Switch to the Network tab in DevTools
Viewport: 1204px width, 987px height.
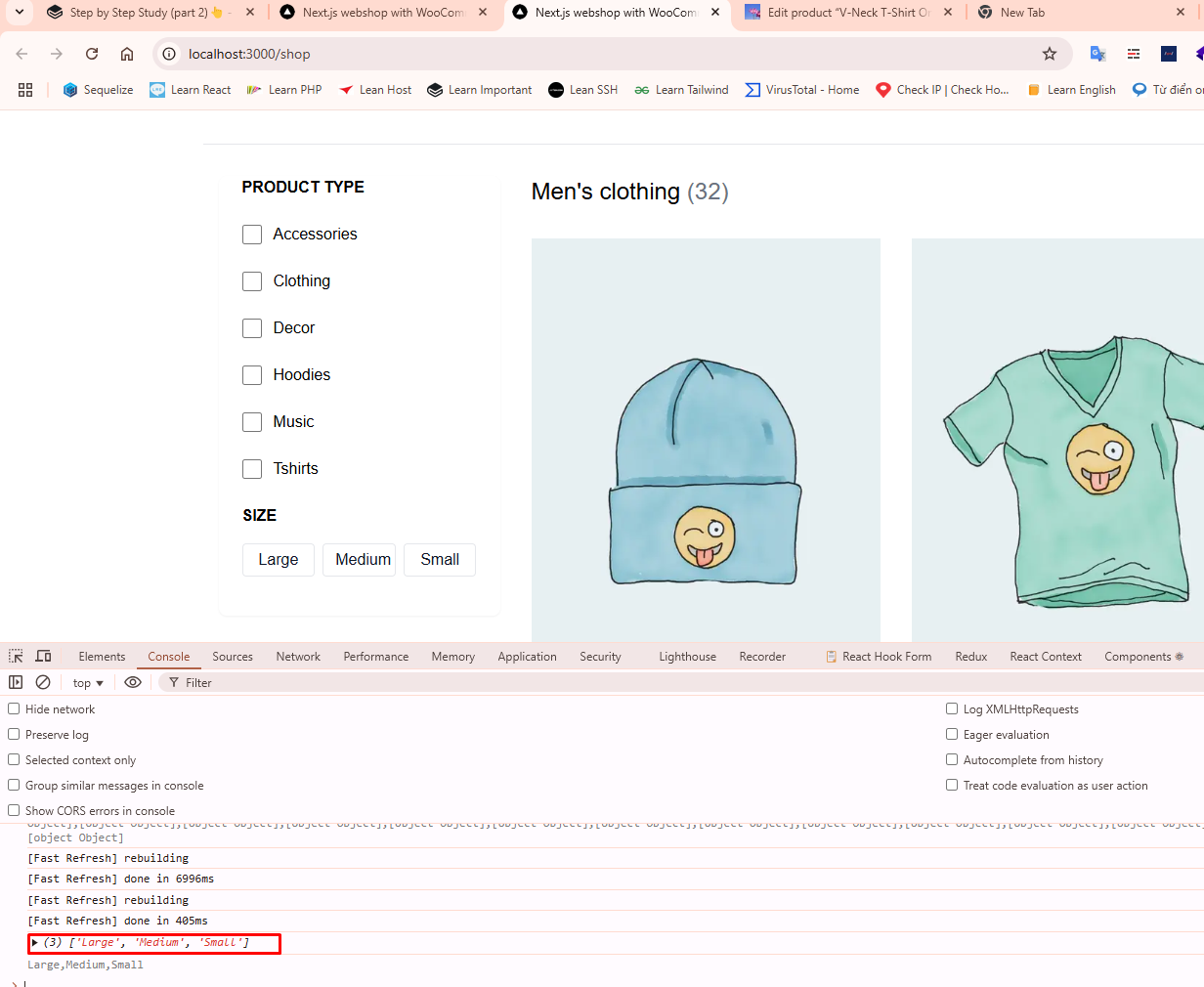(298, 657)
